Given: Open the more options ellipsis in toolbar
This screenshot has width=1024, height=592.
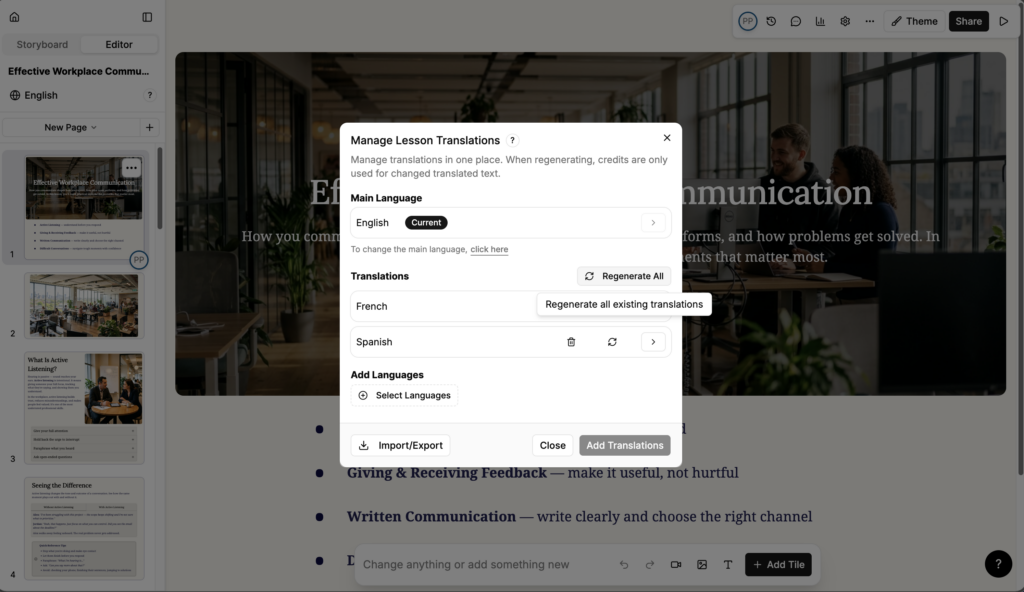Looking at the screenshot, I should [869, 21].
